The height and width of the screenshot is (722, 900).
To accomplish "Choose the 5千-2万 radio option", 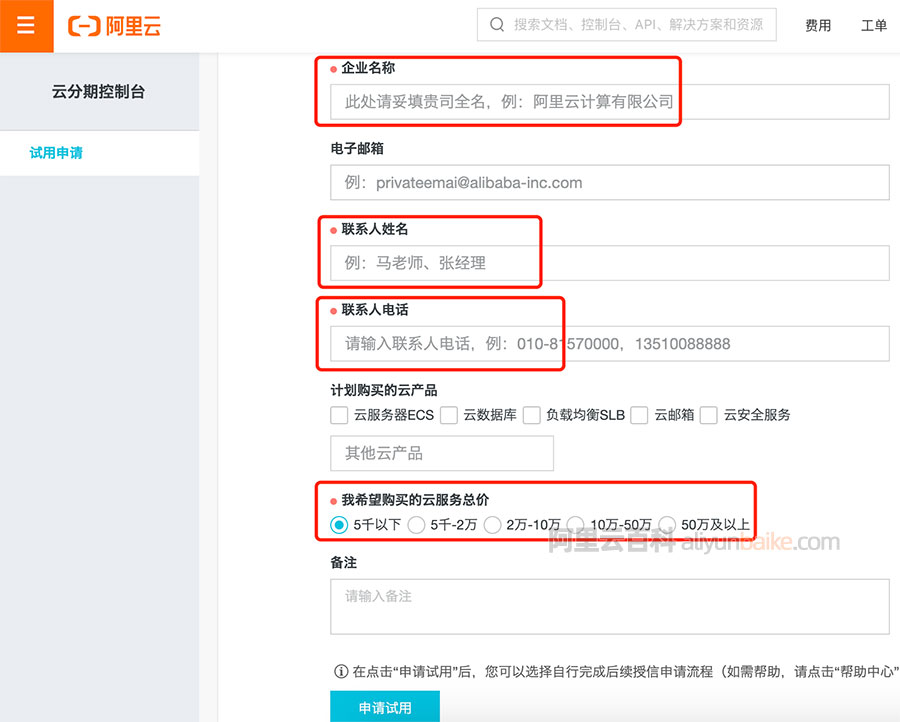I will [416, 525].
